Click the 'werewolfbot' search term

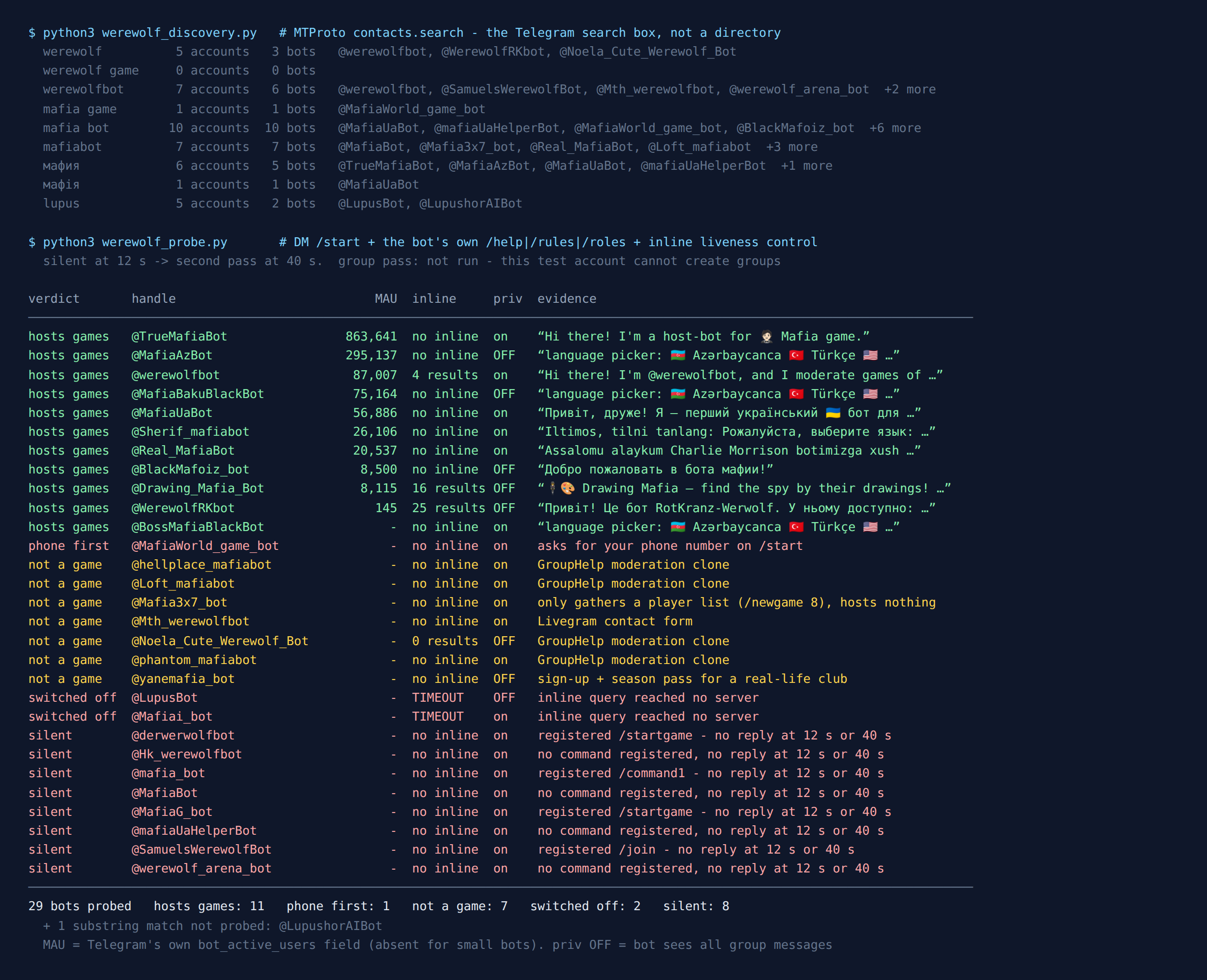pyautogui.click(x=83, y=89)
